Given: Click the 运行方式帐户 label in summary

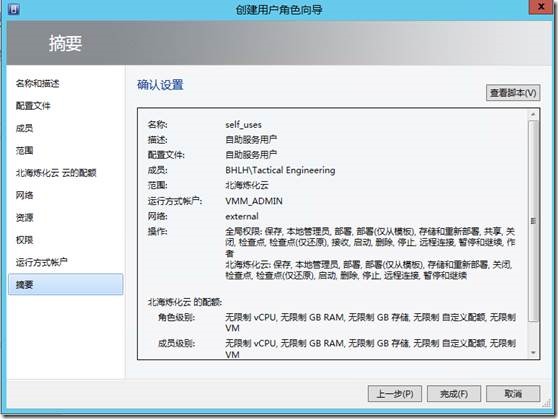Looking at the screenshot, I should [x=175, y=201].
